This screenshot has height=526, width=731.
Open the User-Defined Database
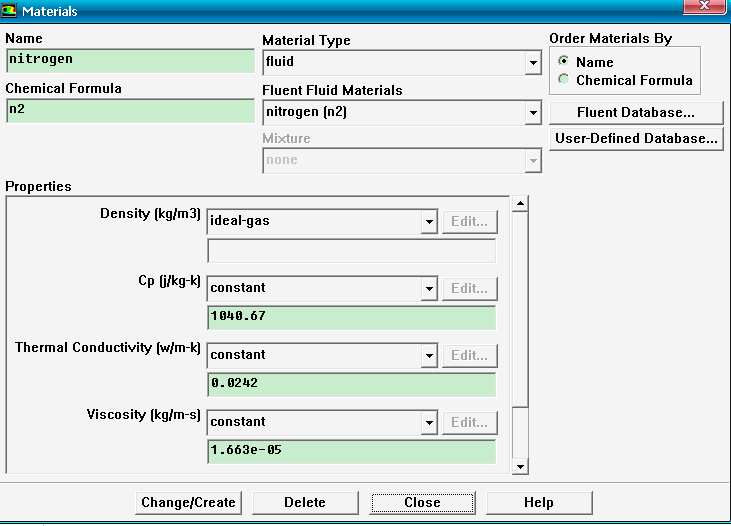[x=635, y=138]
